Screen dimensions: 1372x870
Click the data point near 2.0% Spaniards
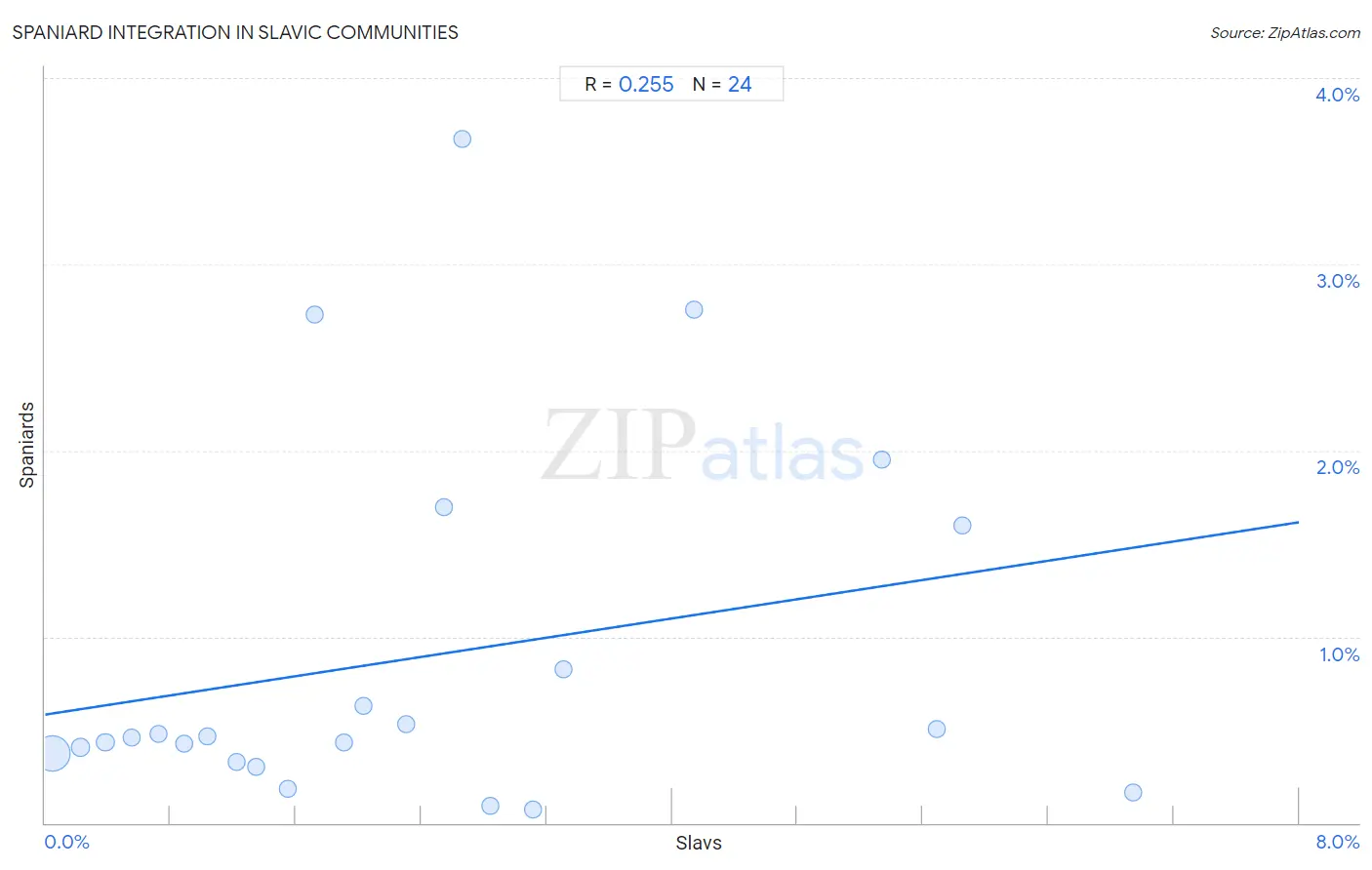coord(882,460)
